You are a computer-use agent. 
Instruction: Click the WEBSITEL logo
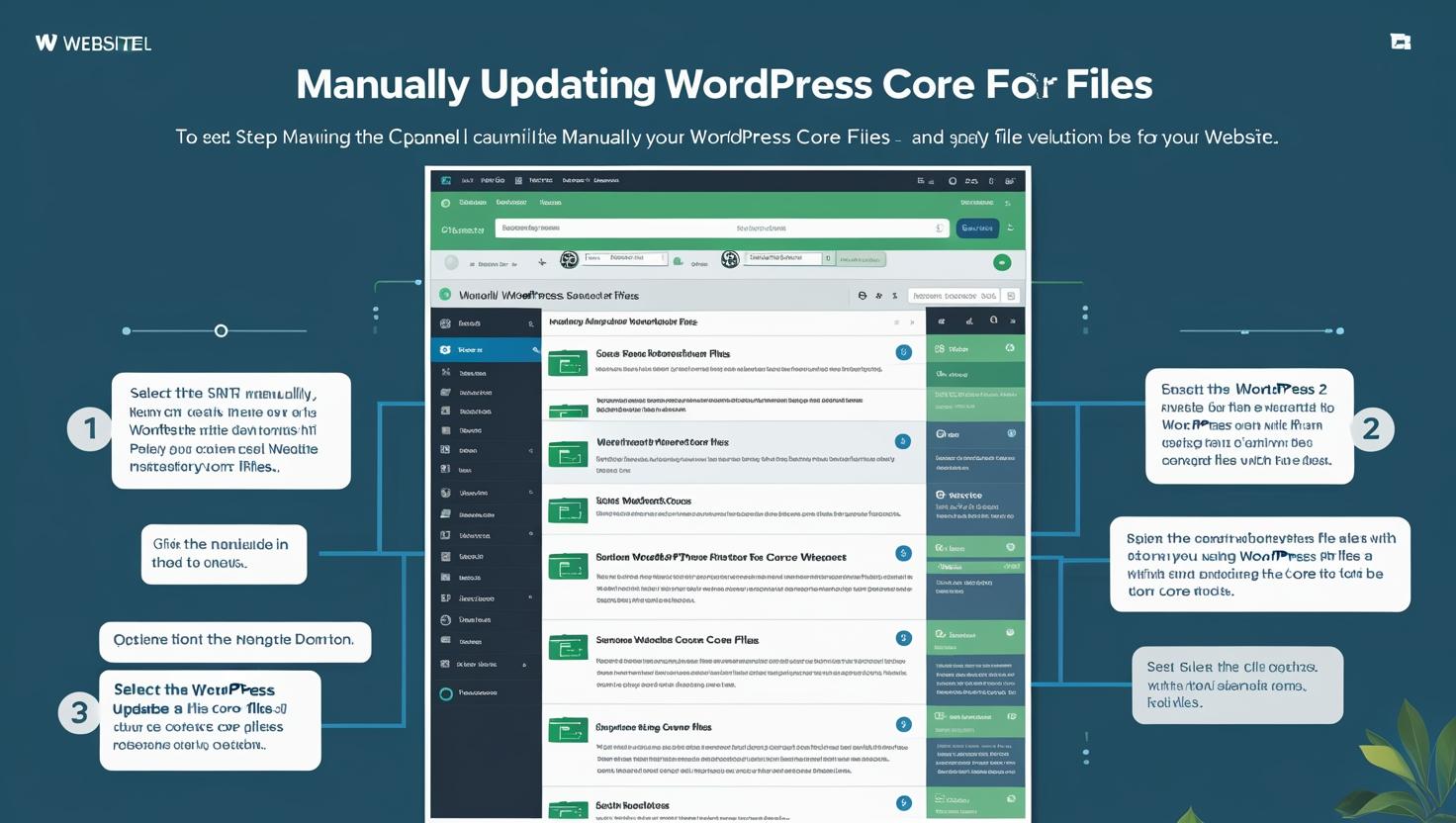[x=93, y=43]
